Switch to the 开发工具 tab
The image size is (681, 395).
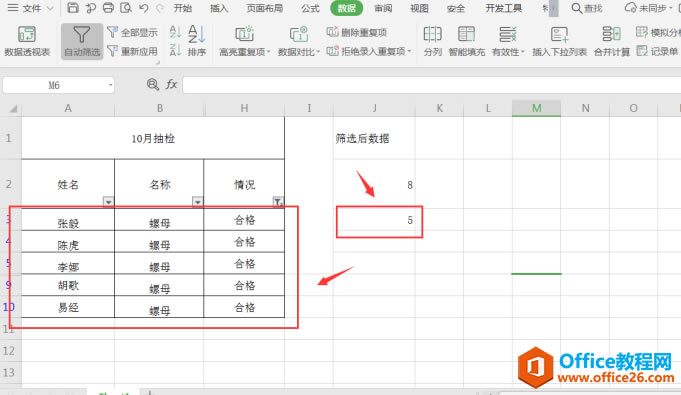pos(503,8)
